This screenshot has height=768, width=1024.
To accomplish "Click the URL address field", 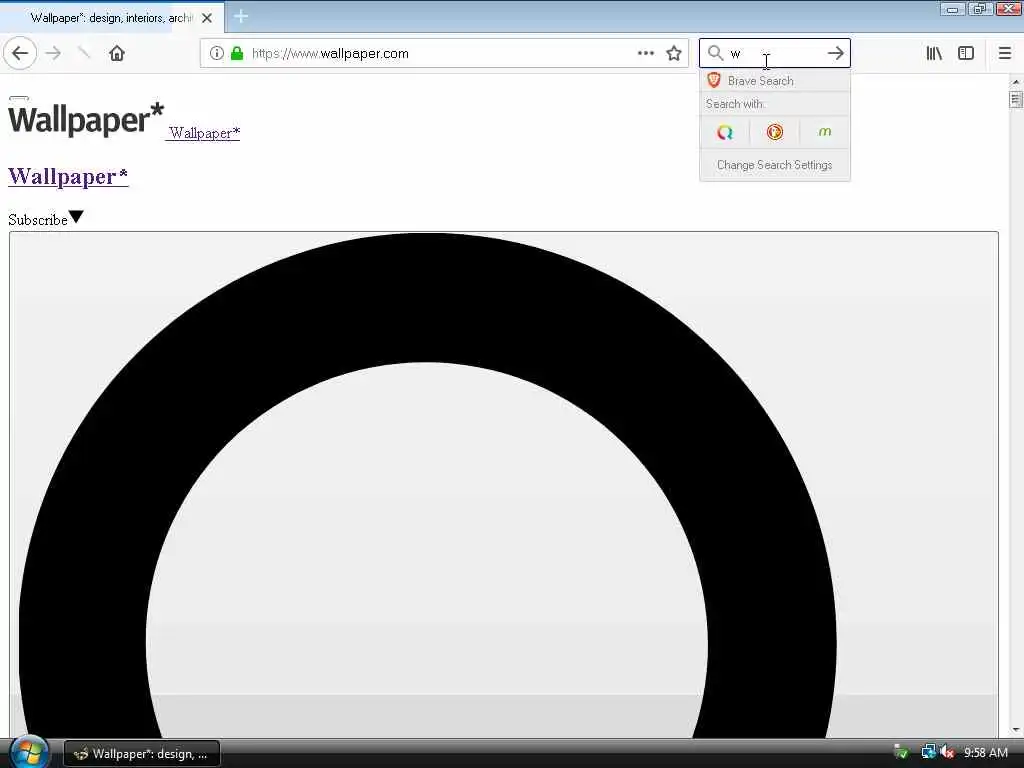I will coord(444,54).
